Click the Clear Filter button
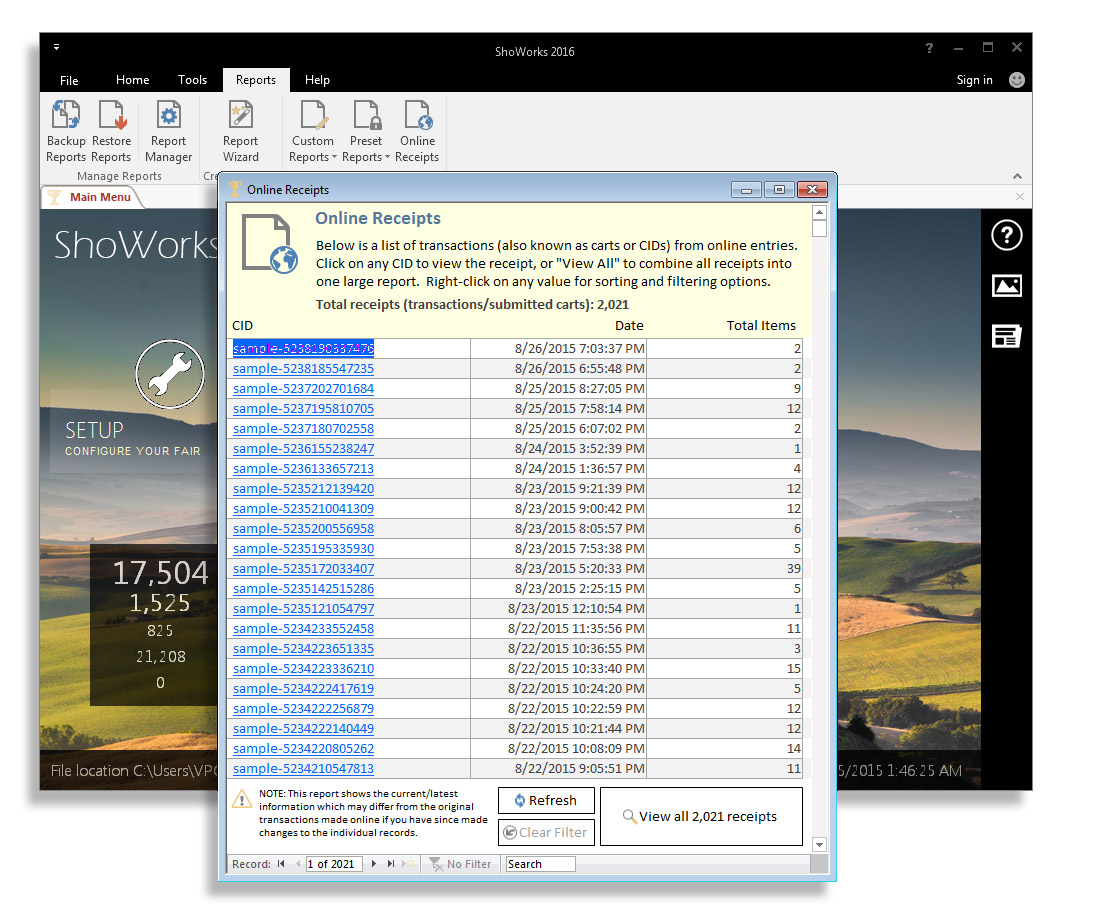1094x914 pixels. [546, 832]
